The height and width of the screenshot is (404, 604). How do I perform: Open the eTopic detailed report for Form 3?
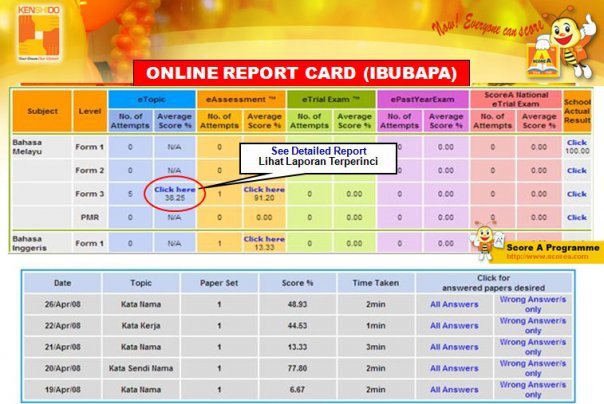pos(175,193)
